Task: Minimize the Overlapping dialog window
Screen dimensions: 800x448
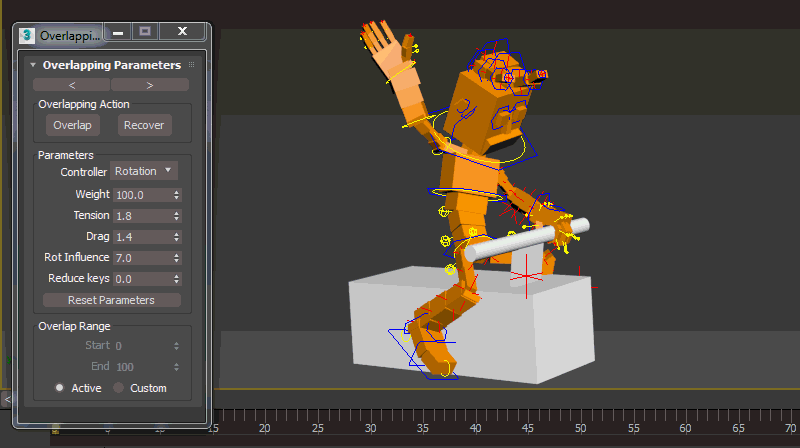Action: pyautogui.click(x=118, y=33)
